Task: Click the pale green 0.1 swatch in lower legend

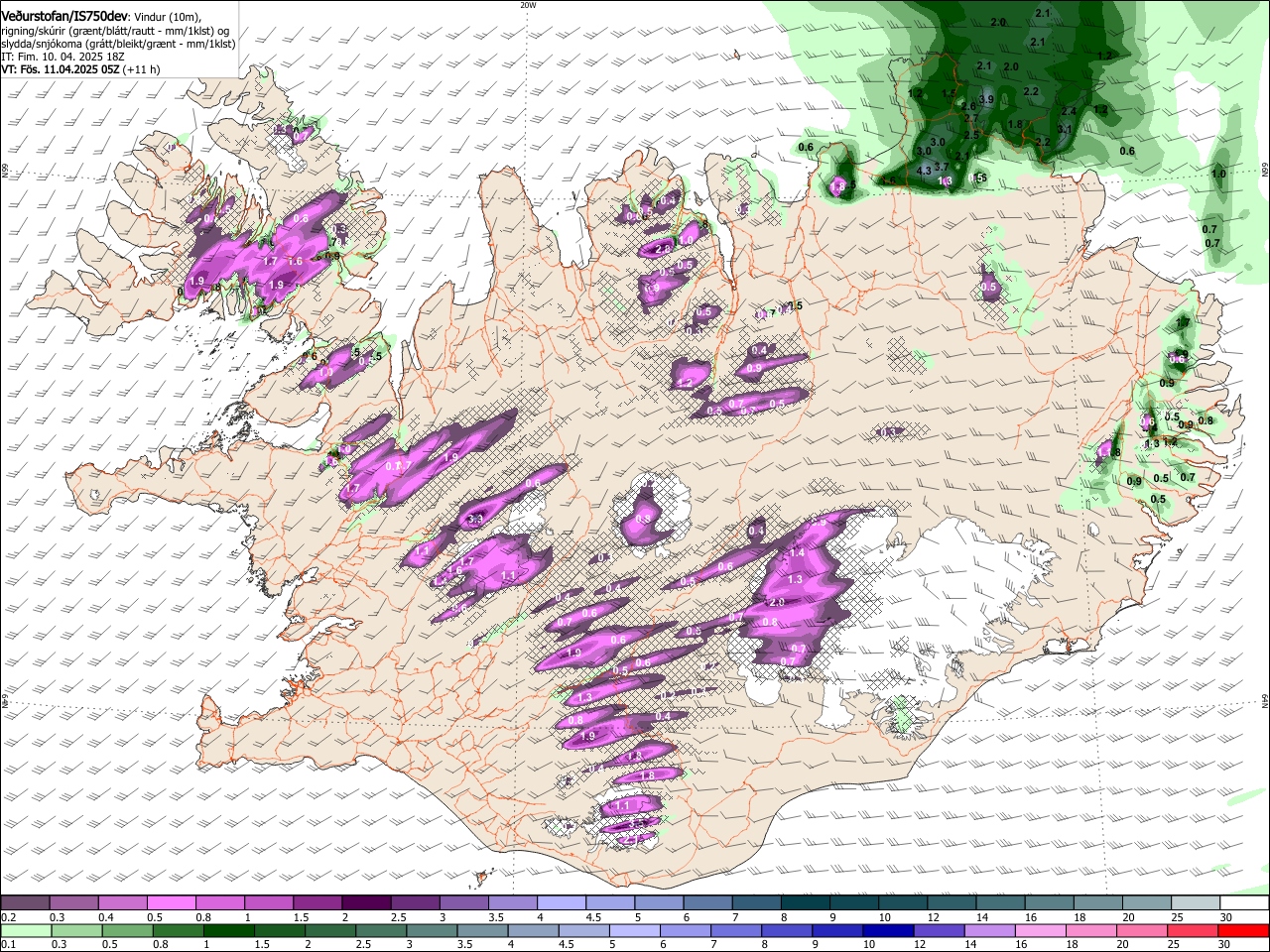Action: (26, 931)
